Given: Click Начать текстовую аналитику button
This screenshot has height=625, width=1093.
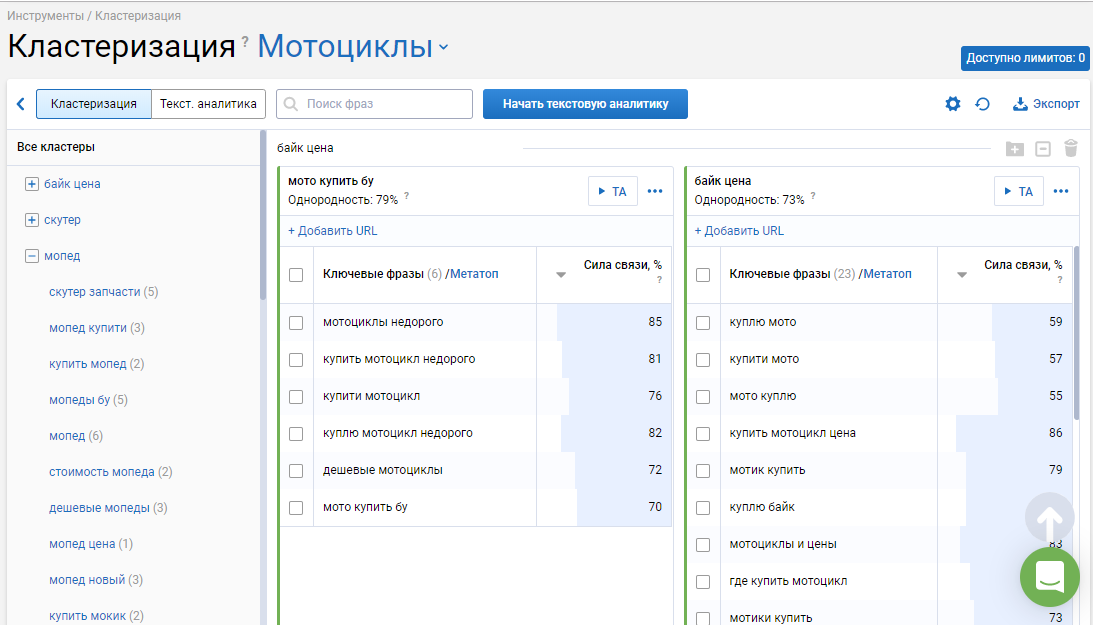Looking at the screenshot, I should [x=586, y=104].
